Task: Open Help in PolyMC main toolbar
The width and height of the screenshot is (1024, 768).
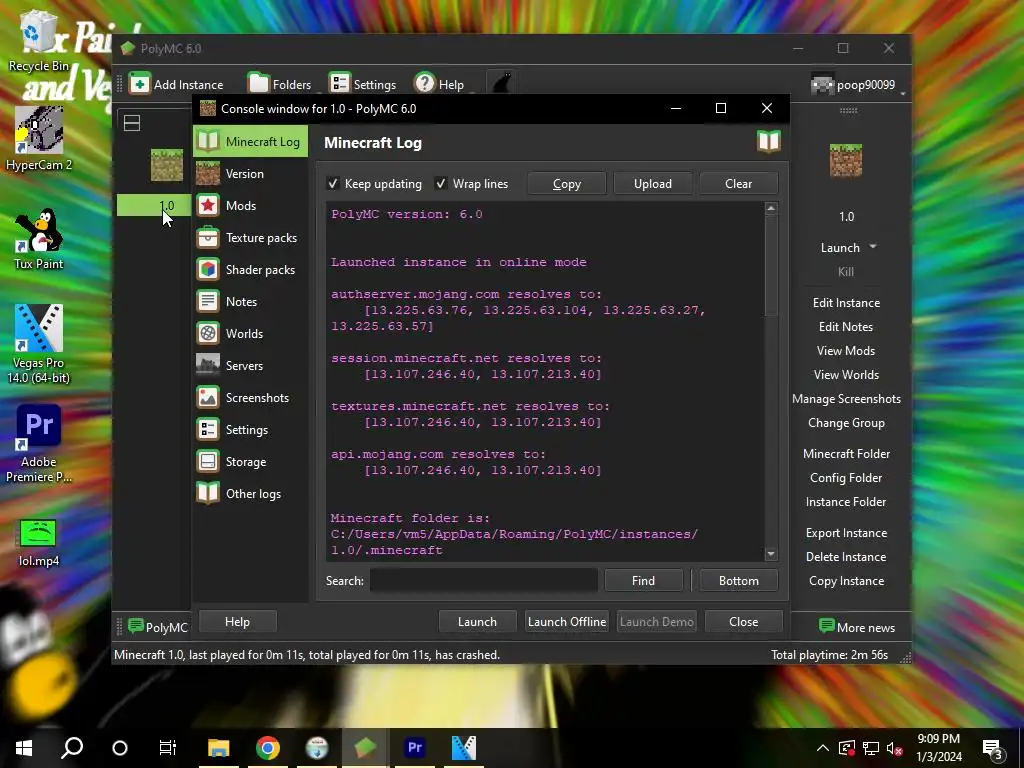Action: (x=440, y=84)
